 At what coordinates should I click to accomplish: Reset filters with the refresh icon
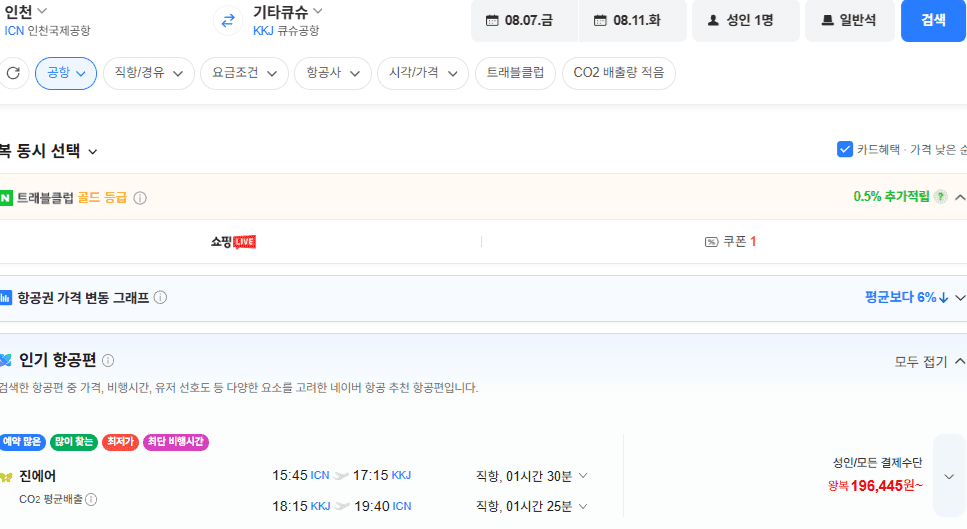click(13, 73)
